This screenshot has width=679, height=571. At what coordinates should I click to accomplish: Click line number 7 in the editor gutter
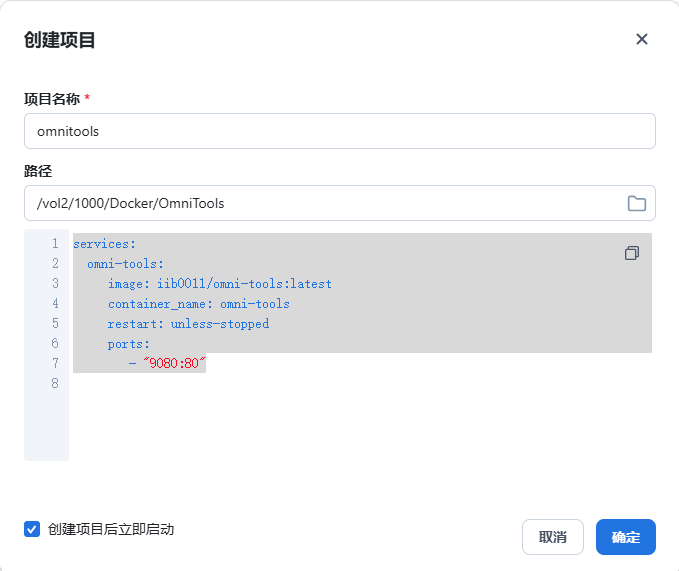[55, 364]
